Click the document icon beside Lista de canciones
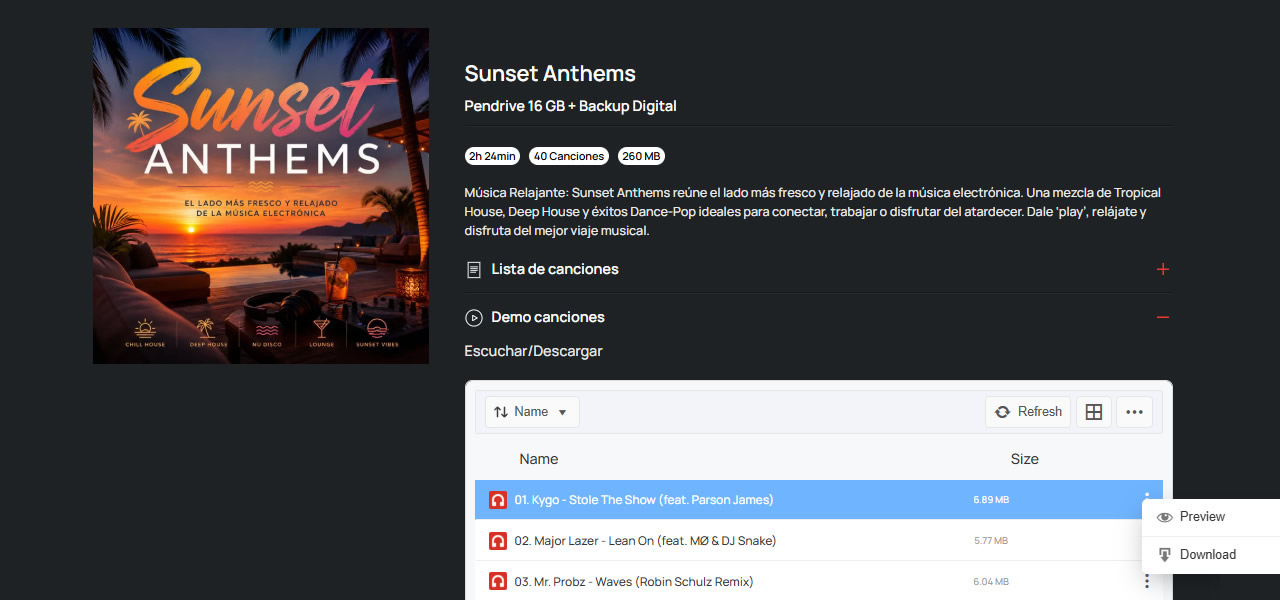The width and height of the screenshot is (1280, 600). point(474,270)
